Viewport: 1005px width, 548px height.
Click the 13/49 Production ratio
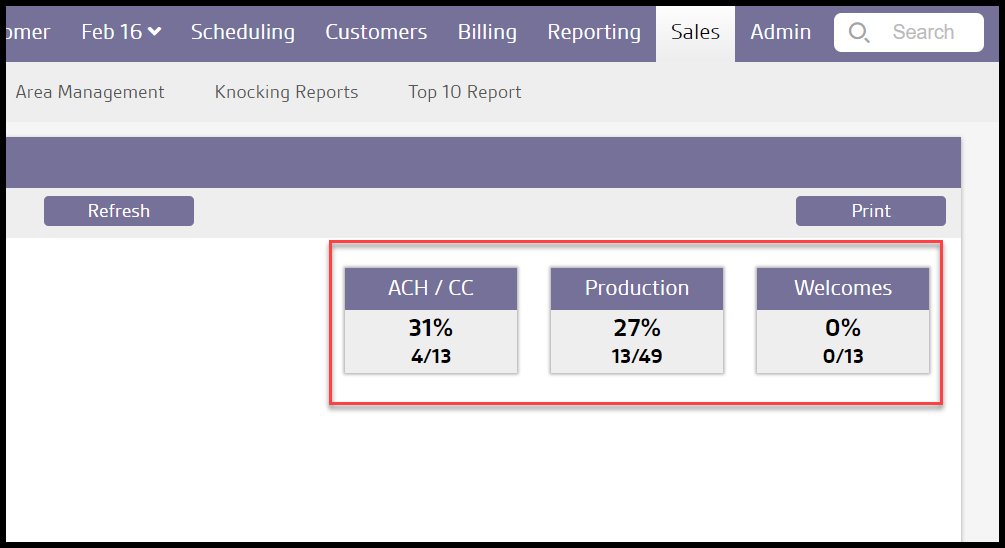tap(637, 356)
